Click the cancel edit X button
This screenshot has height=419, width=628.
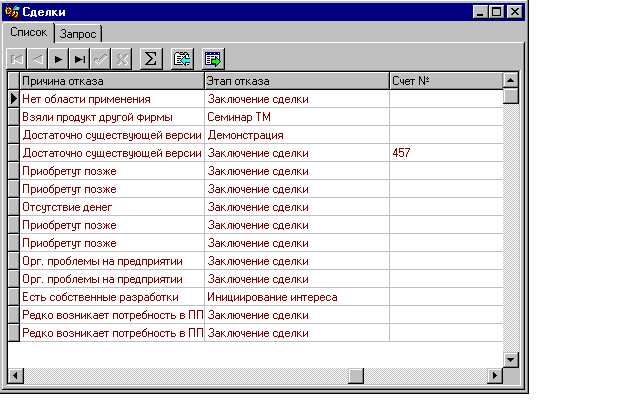(121, 59)
